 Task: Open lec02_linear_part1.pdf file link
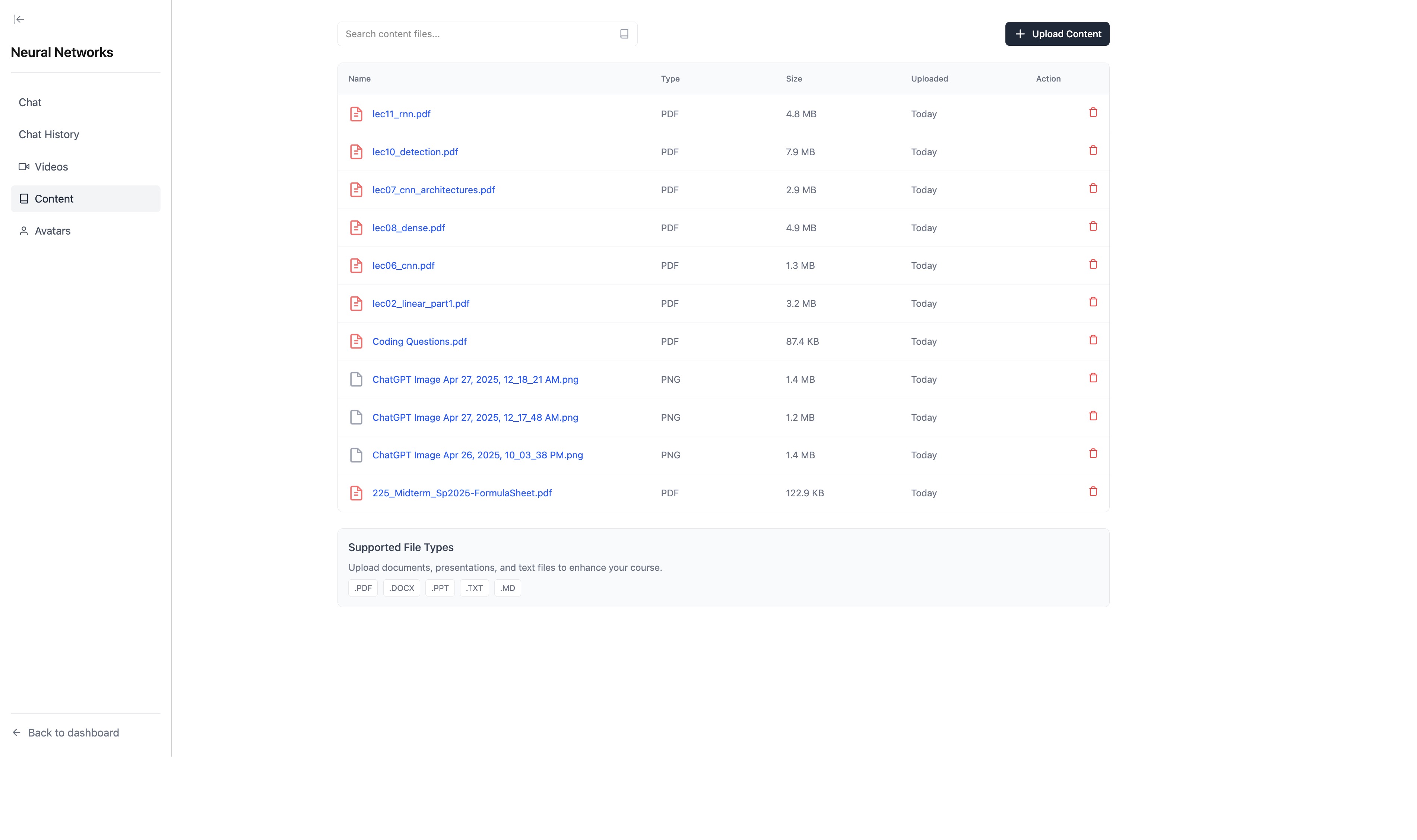click(x=421, y=303)
